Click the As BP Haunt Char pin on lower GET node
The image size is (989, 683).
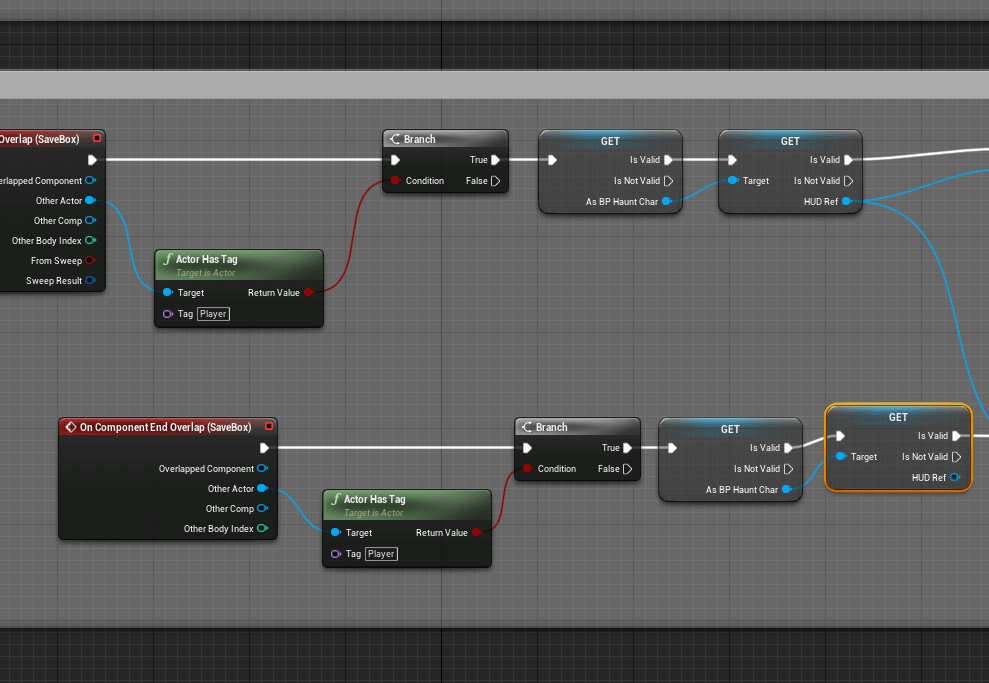click(x=786, y=490)
